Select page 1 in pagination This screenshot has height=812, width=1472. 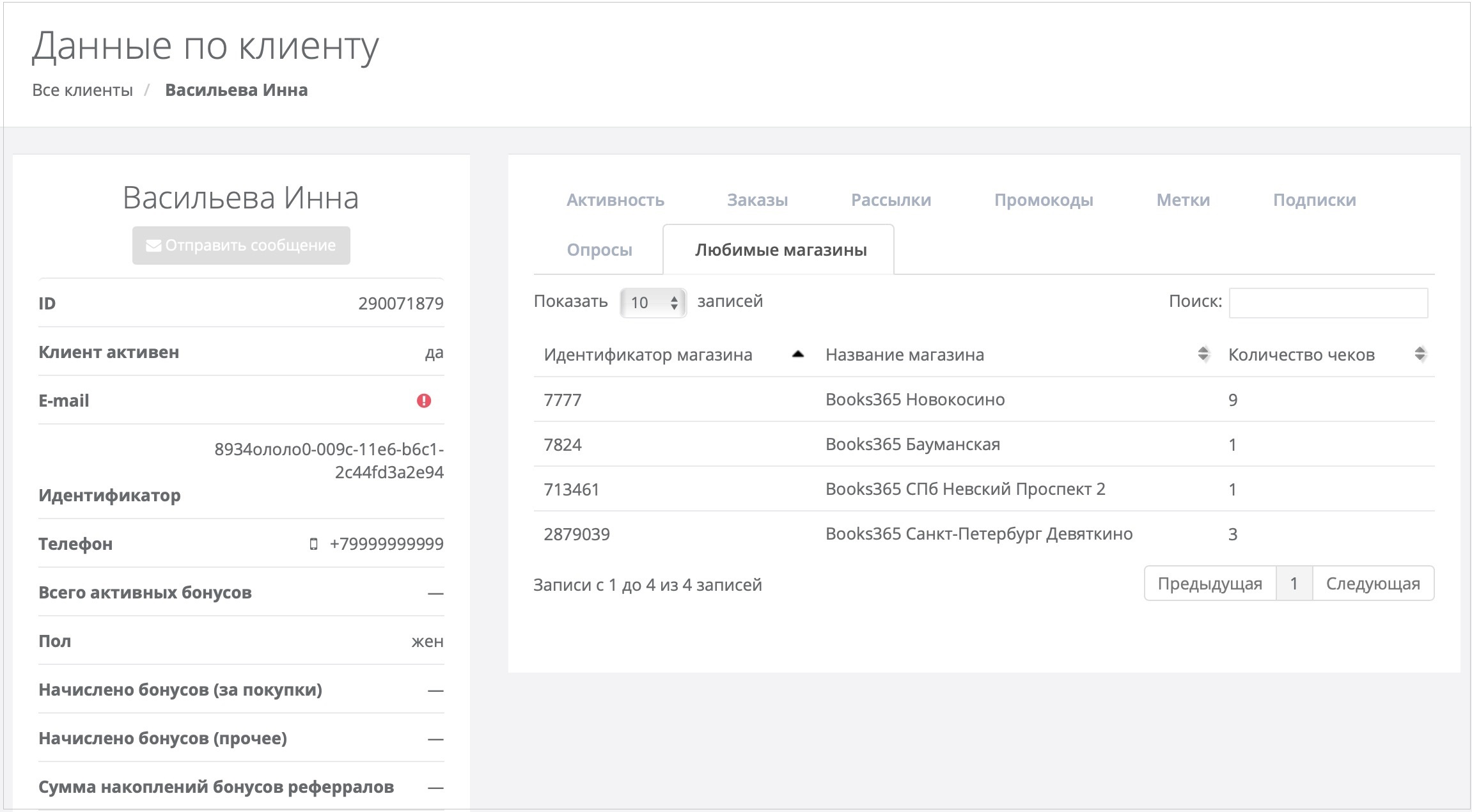click(x=1294, y=584)
